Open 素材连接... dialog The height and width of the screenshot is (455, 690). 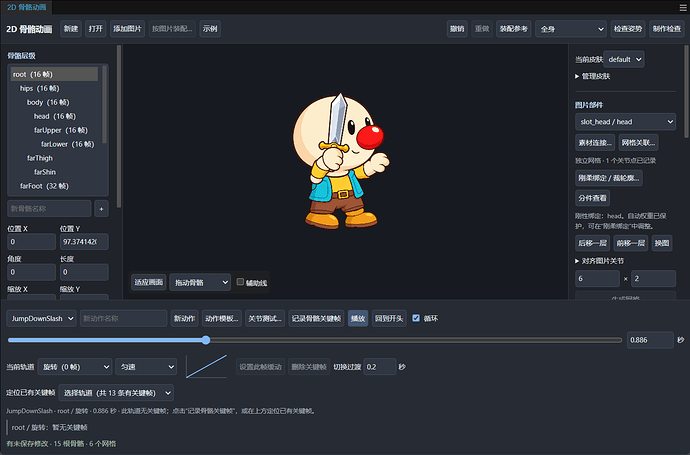(595, 143)
